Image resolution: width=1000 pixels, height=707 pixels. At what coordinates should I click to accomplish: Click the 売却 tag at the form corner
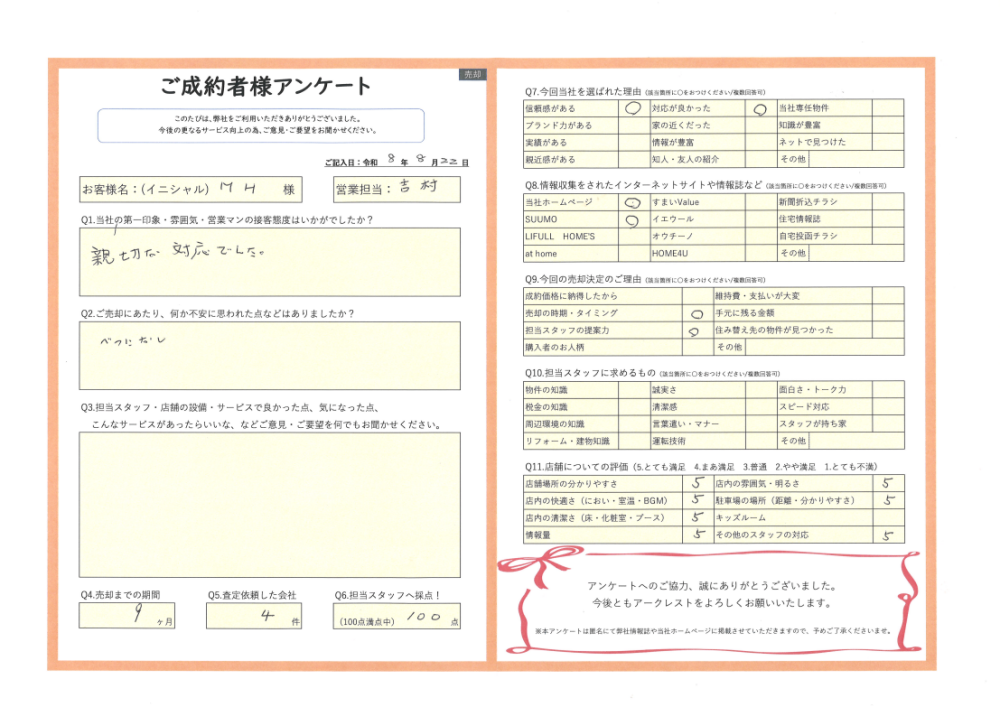[x=473, y=75]
